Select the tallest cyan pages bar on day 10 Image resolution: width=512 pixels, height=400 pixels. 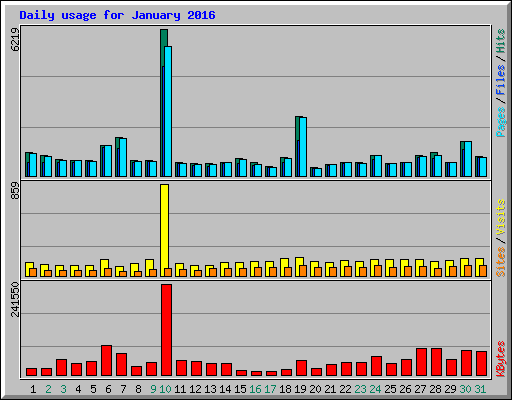(168, 111)
